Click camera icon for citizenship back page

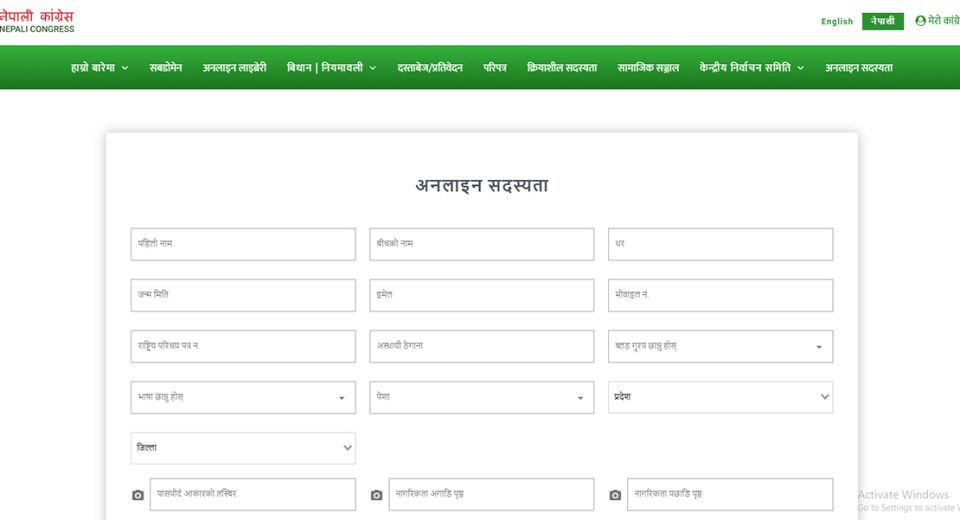click(615, 495)
